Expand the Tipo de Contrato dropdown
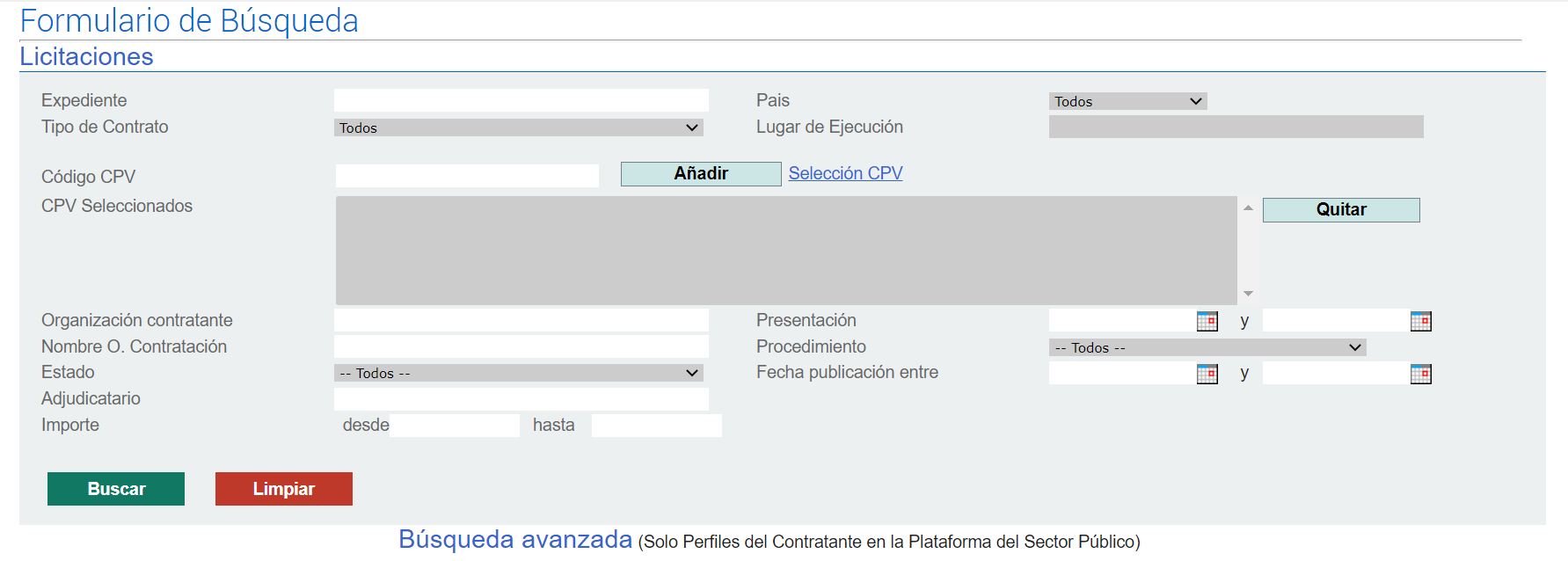The height and width of the screenshot is (561, 1568). click(518, 127)
